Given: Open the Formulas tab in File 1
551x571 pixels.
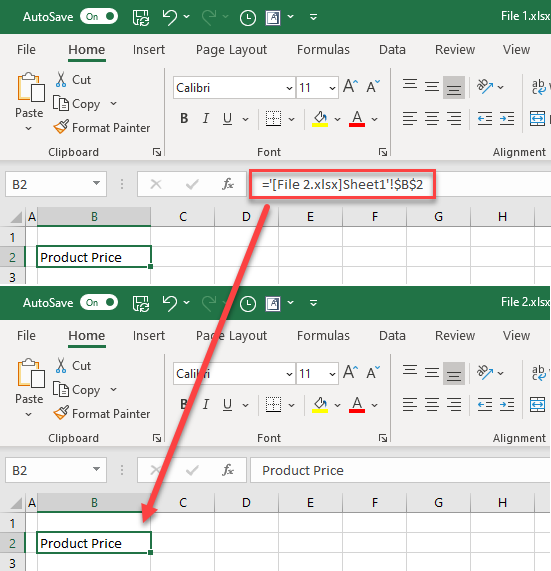Looking at the screenshot, I should tap(323, 50).
